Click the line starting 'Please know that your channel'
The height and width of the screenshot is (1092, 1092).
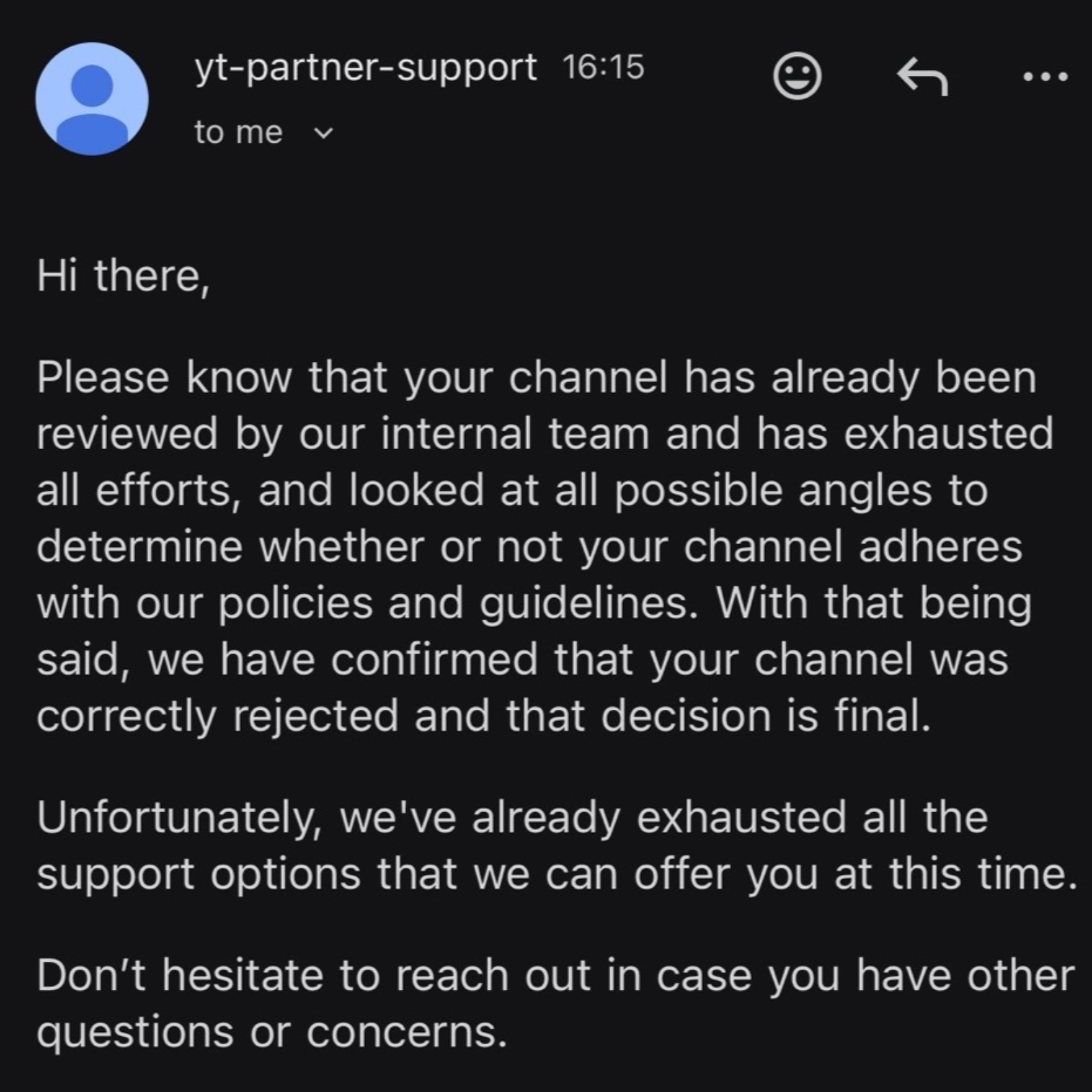(536, 377)
